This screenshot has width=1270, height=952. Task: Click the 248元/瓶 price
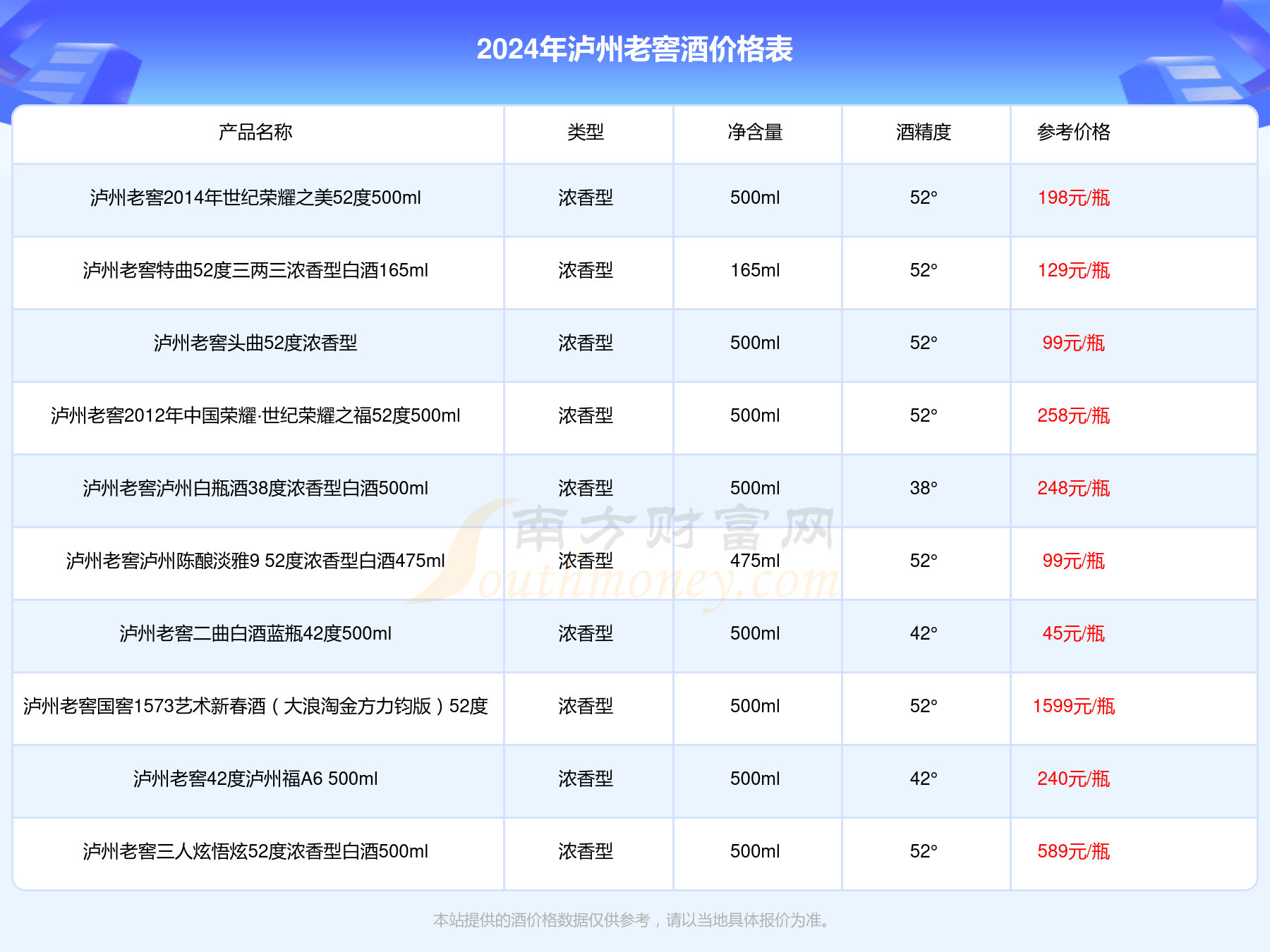pyautogui.click(x=1074, y=488)
